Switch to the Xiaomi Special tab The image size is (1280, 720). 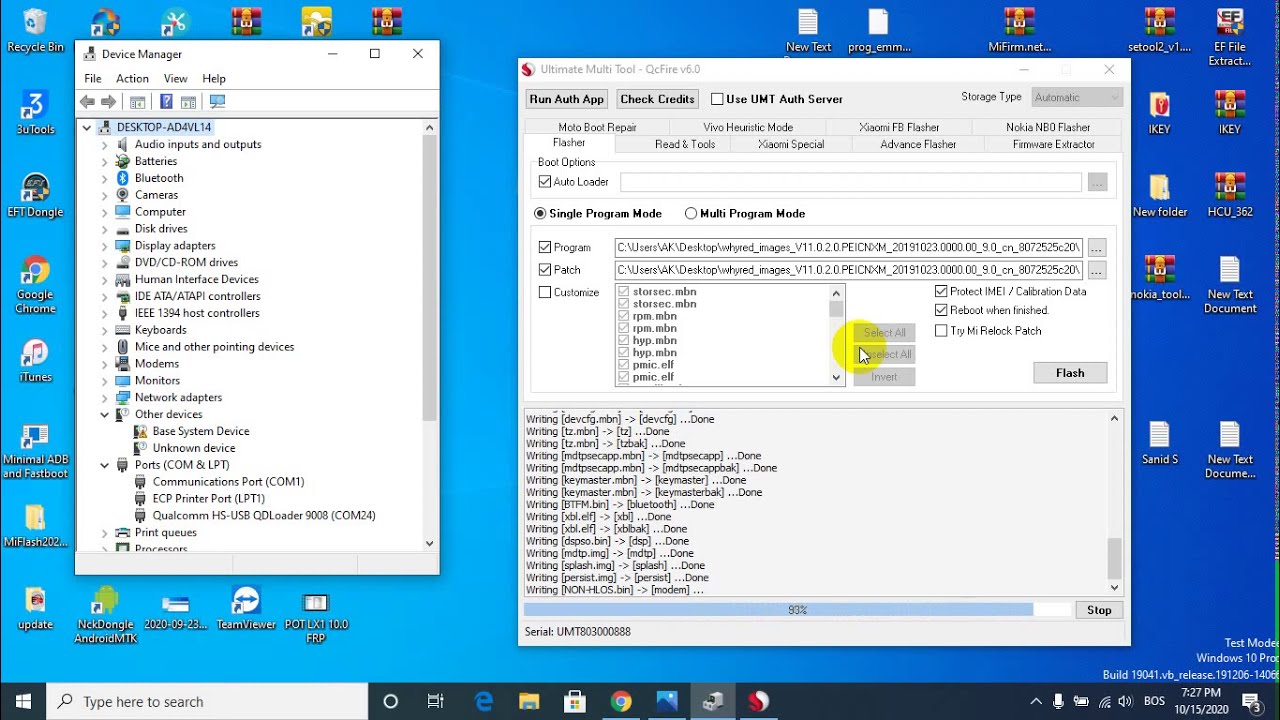(x=791, y=144)
